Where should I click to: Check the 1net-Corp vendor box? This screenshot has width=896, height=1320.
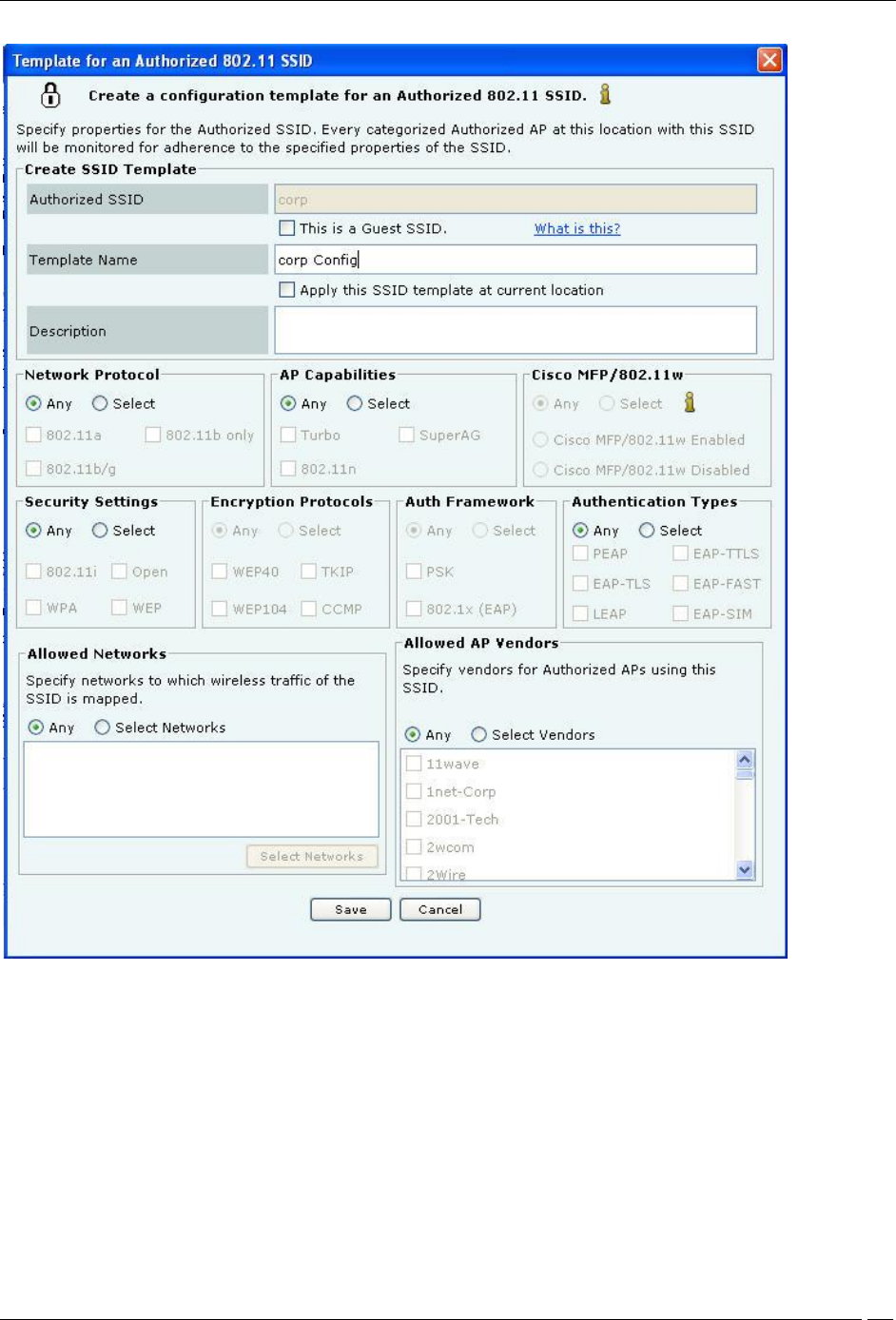[414, 791]
